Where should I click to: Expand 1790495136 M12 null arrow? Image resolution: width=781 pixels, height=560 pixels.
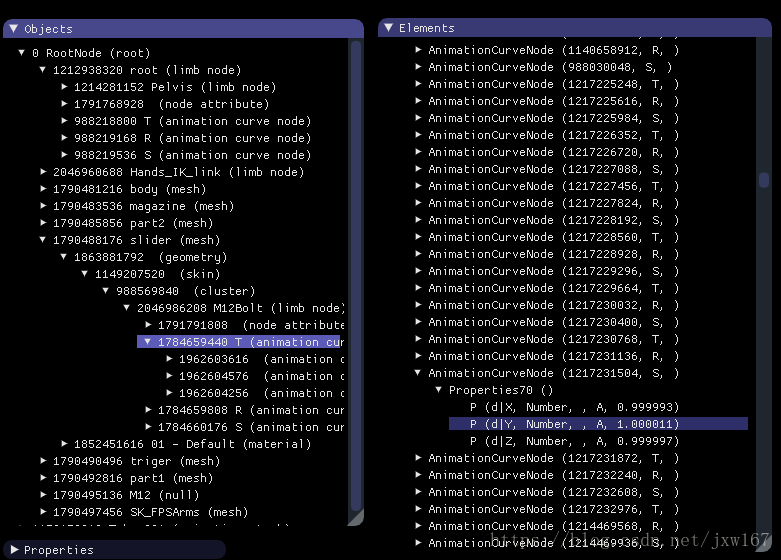(43, 494)
